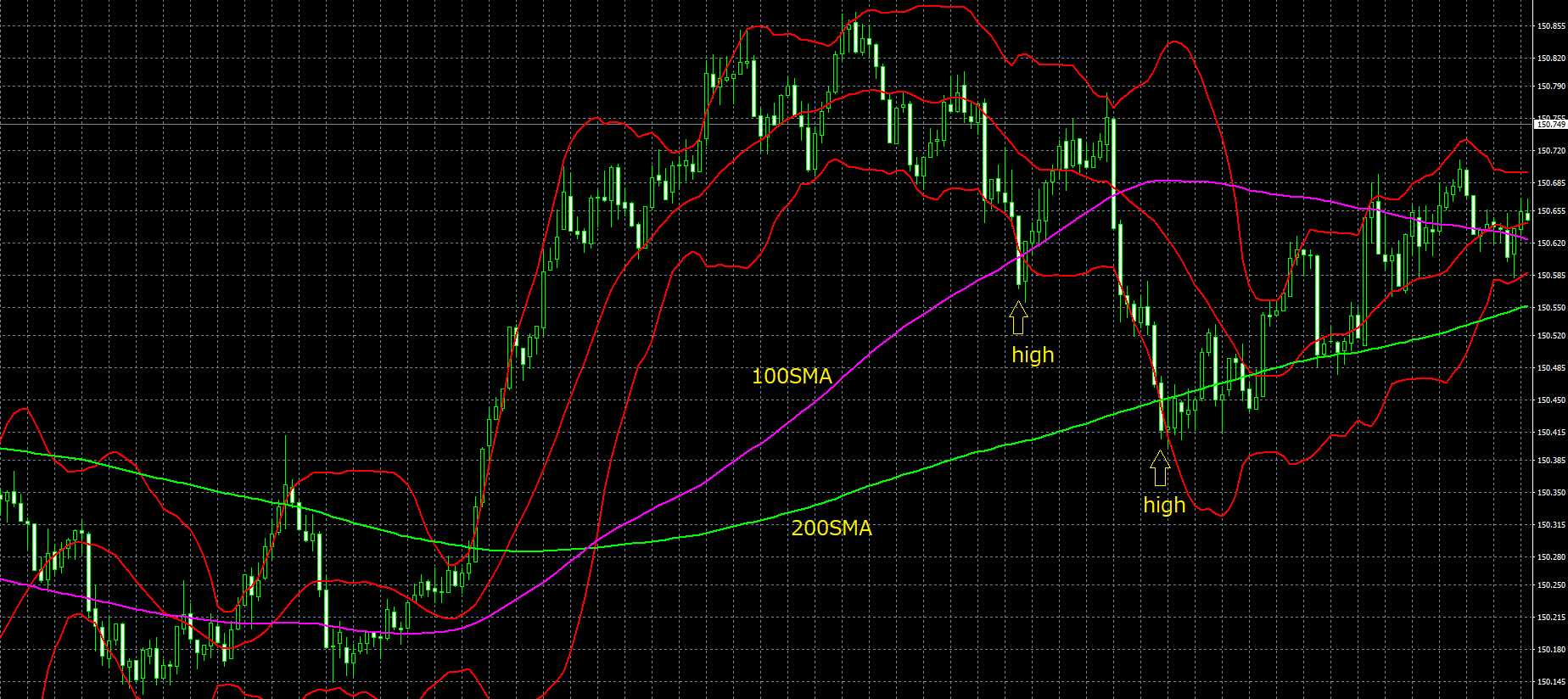The width and height of the screenshot is (1568, 699).
Task: Select the "100SMA" text label
Action: (x=792, y=376)
